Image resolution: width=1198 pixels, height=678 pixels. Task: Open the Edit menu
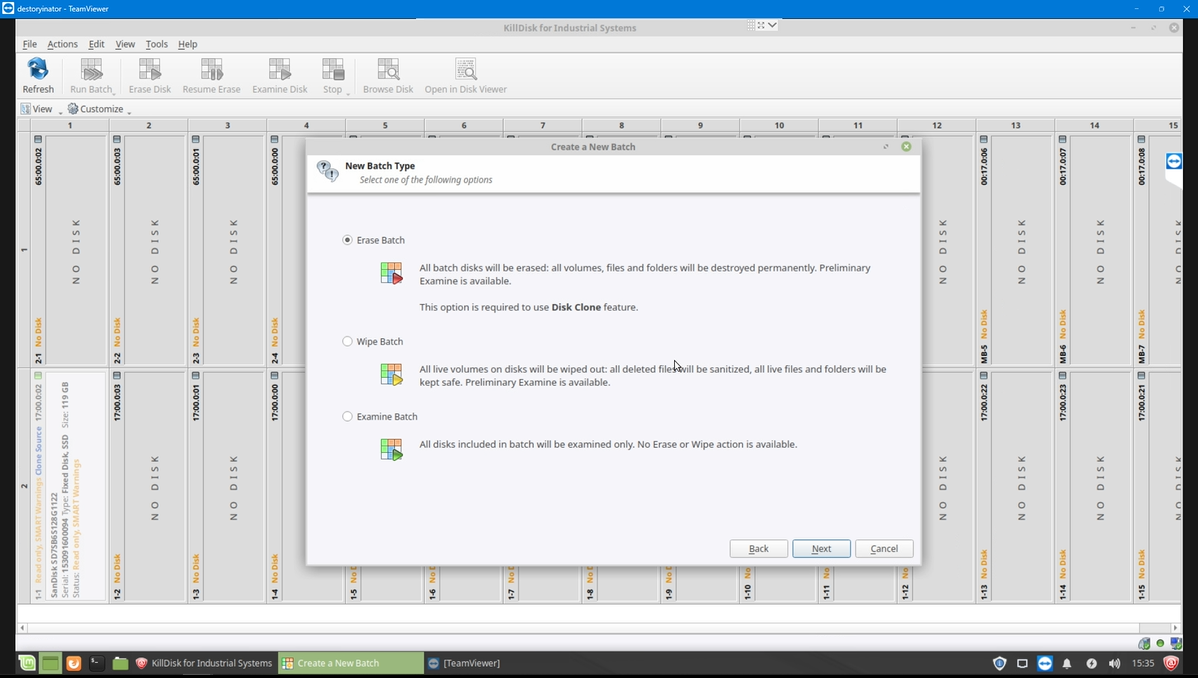96,44
